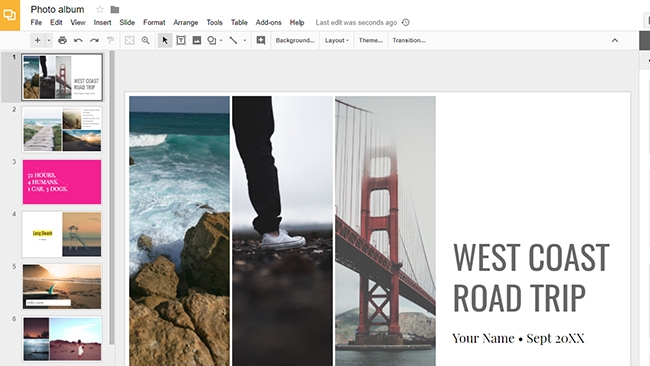Open the Google Slides home icon
Screen dimensions: 650x366
10,15
